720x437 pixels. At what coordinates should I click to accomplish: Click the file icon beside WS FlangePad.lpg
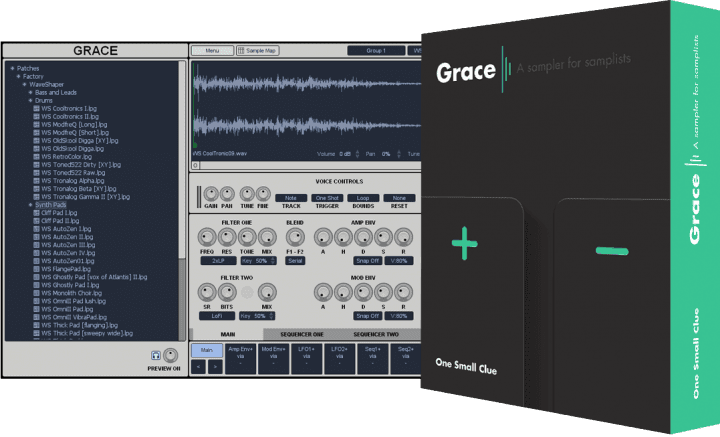tap(36, 269)
